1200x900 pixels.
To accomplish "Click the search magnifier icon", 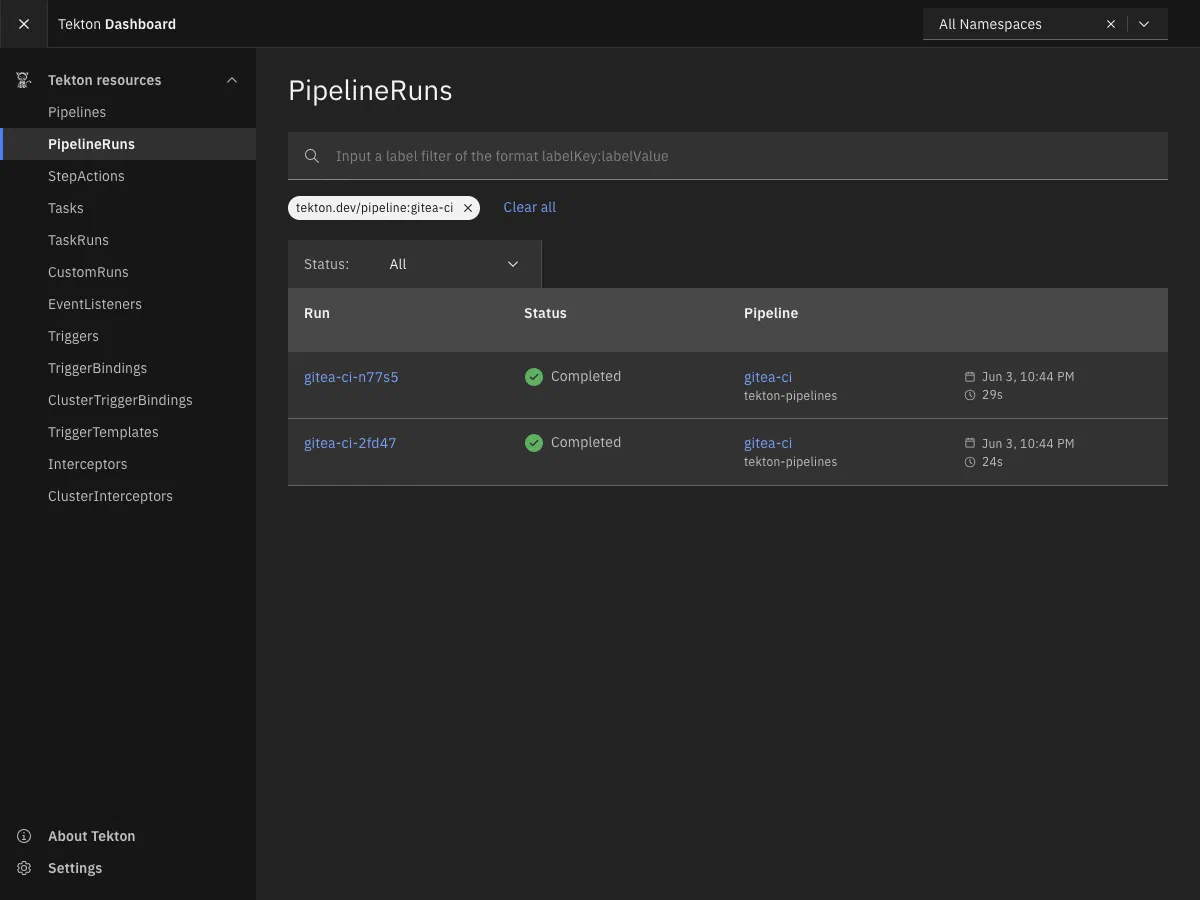I will 312,156.
